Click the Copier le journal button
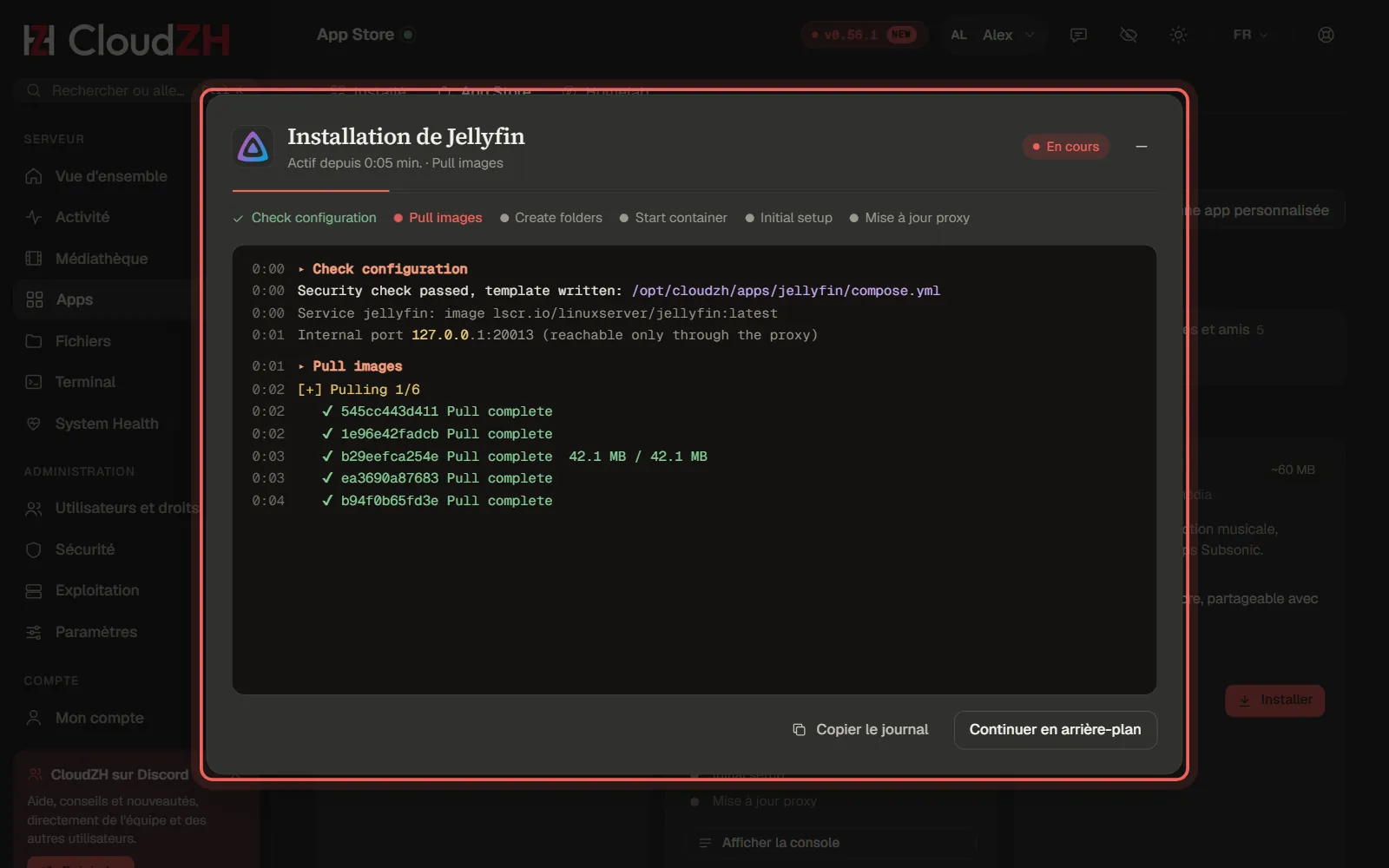The width and height of the screenshot is (1389, 868). coord(860,730)
